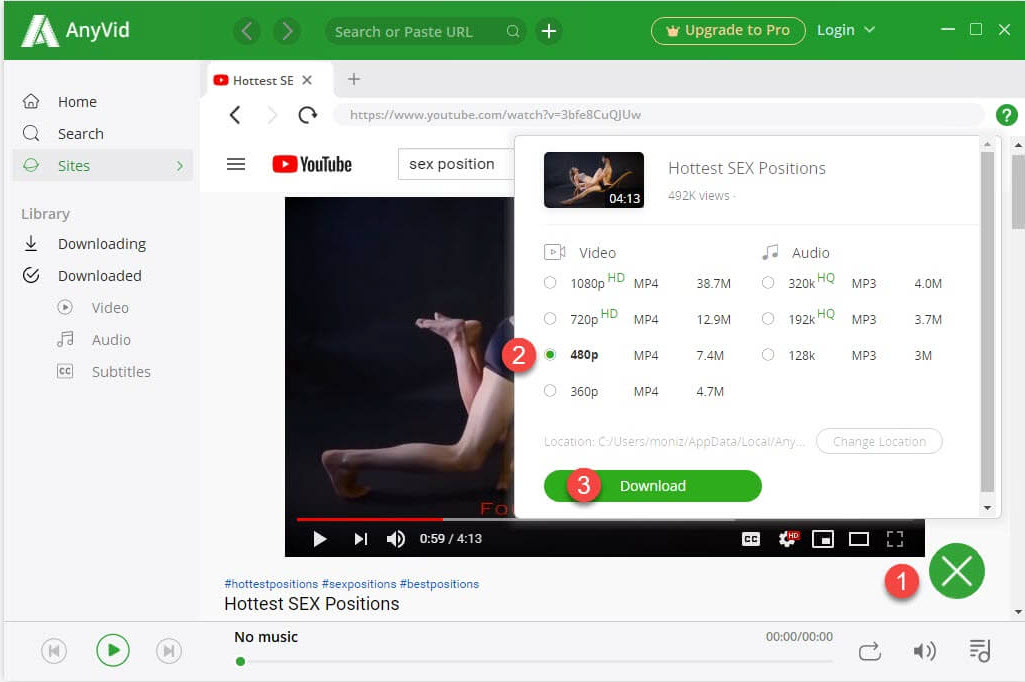
Task: Enable miniplayer mode
Action: click(x=823, y=539)
